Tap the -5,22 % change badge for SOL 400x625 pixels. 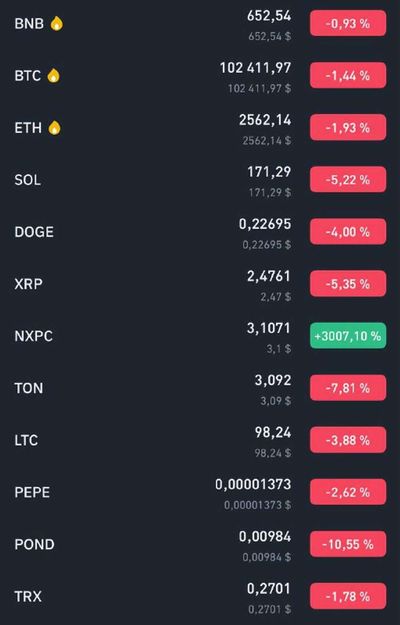[348, 180]
